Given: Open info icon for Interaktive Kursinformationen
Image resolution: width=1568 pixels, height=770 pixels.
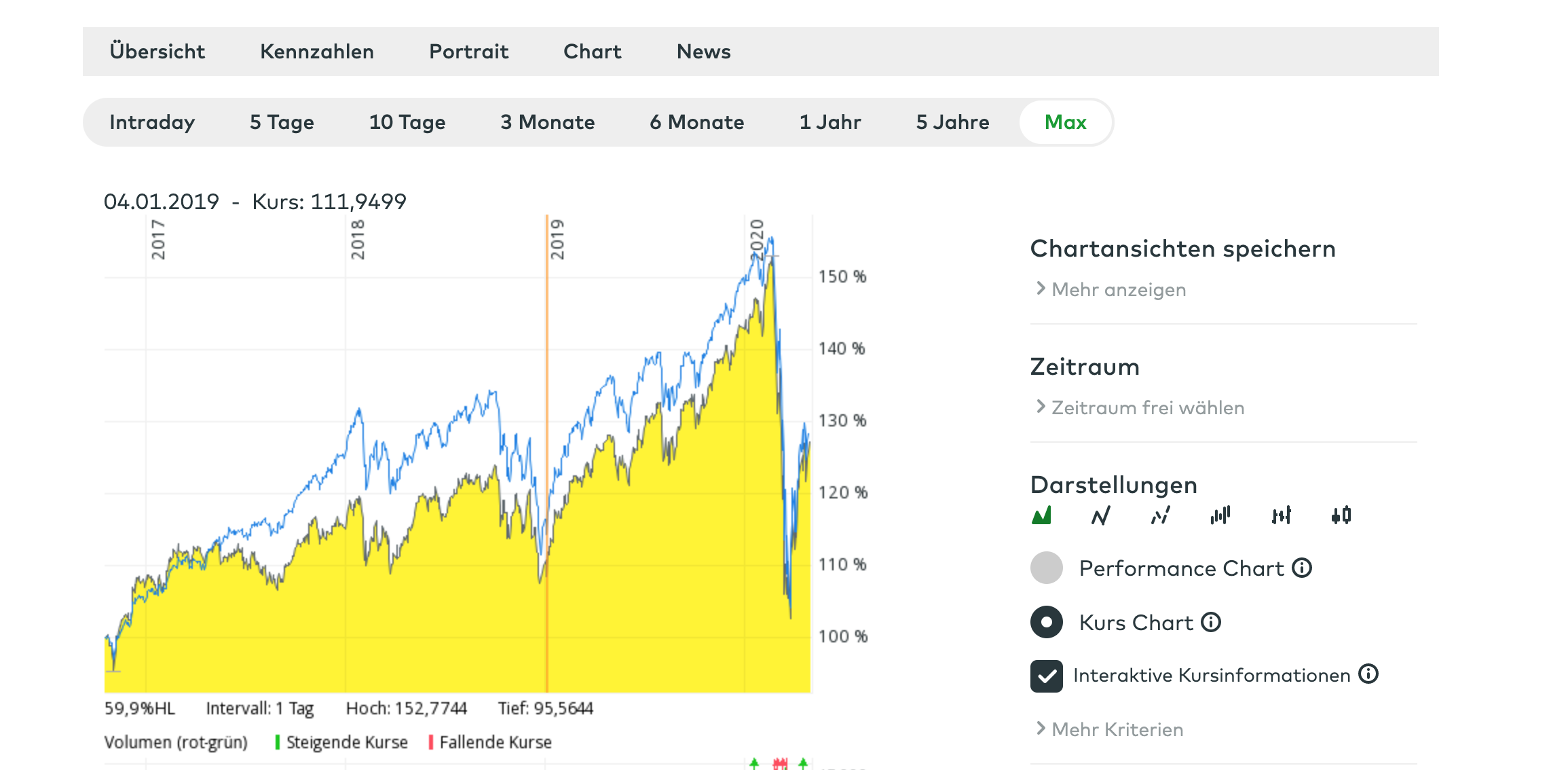Looking at the screenshot, I should (x=1368, y=674).
